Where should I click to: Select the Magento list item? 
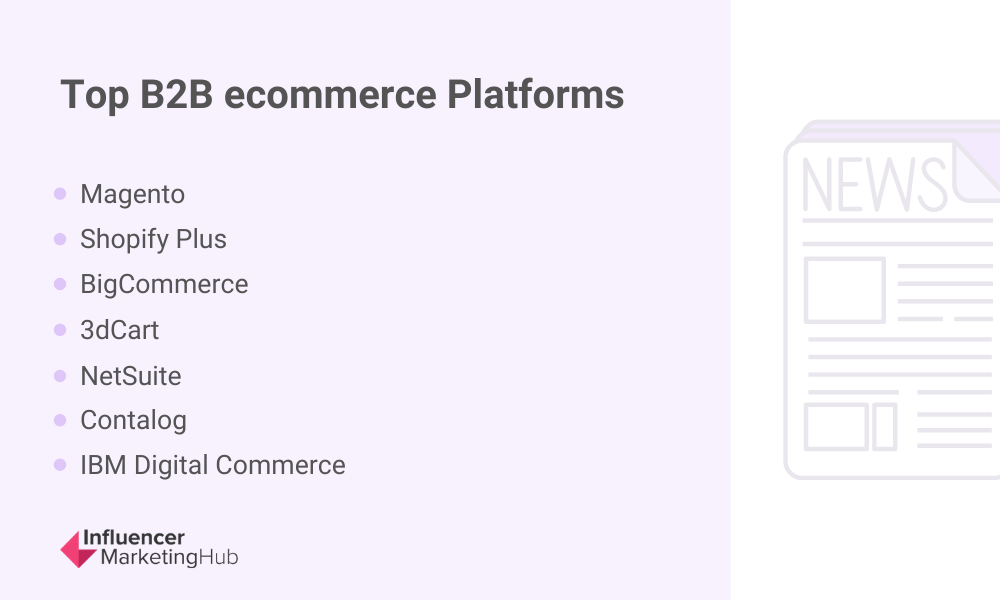tap(133, 194)
